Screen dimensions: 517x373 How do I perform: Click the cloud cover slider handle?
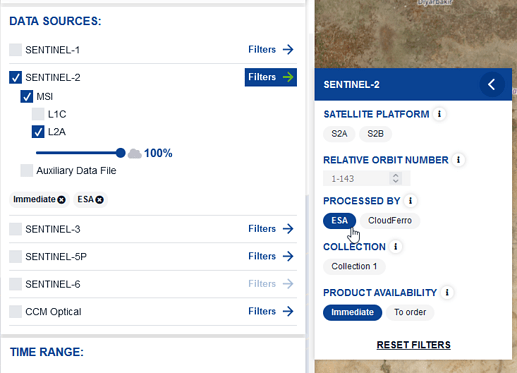(x=120, y=153)
